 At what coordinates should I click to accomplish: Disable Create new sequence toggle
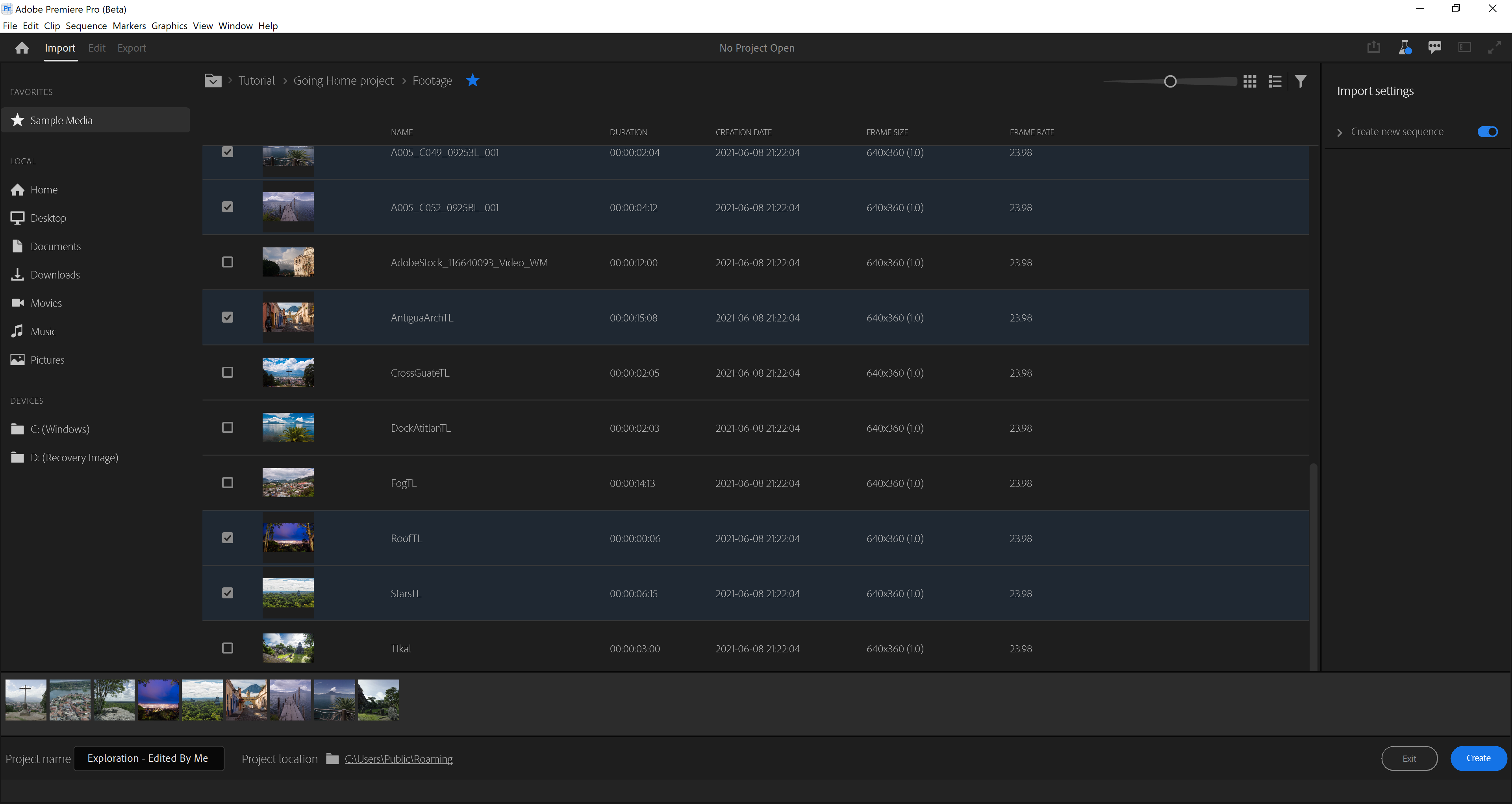point(1487,132)
